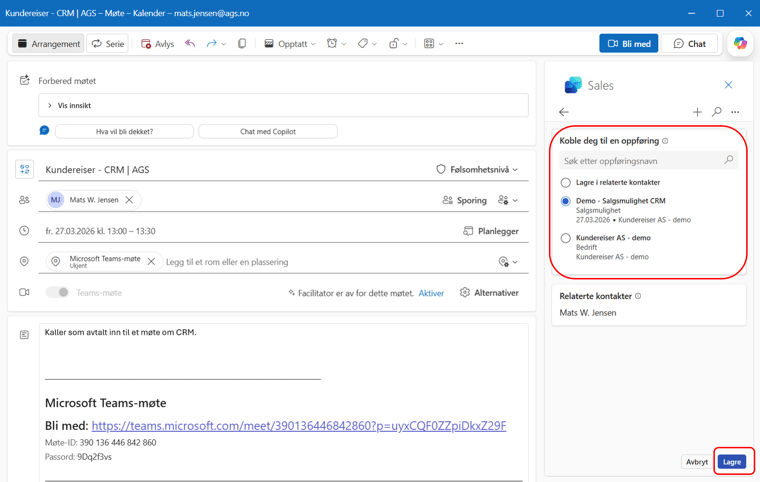This screenshot has height=482, width=760.
Task: Open the Opptatt status dropdown
Action: (x=290, y=44)
